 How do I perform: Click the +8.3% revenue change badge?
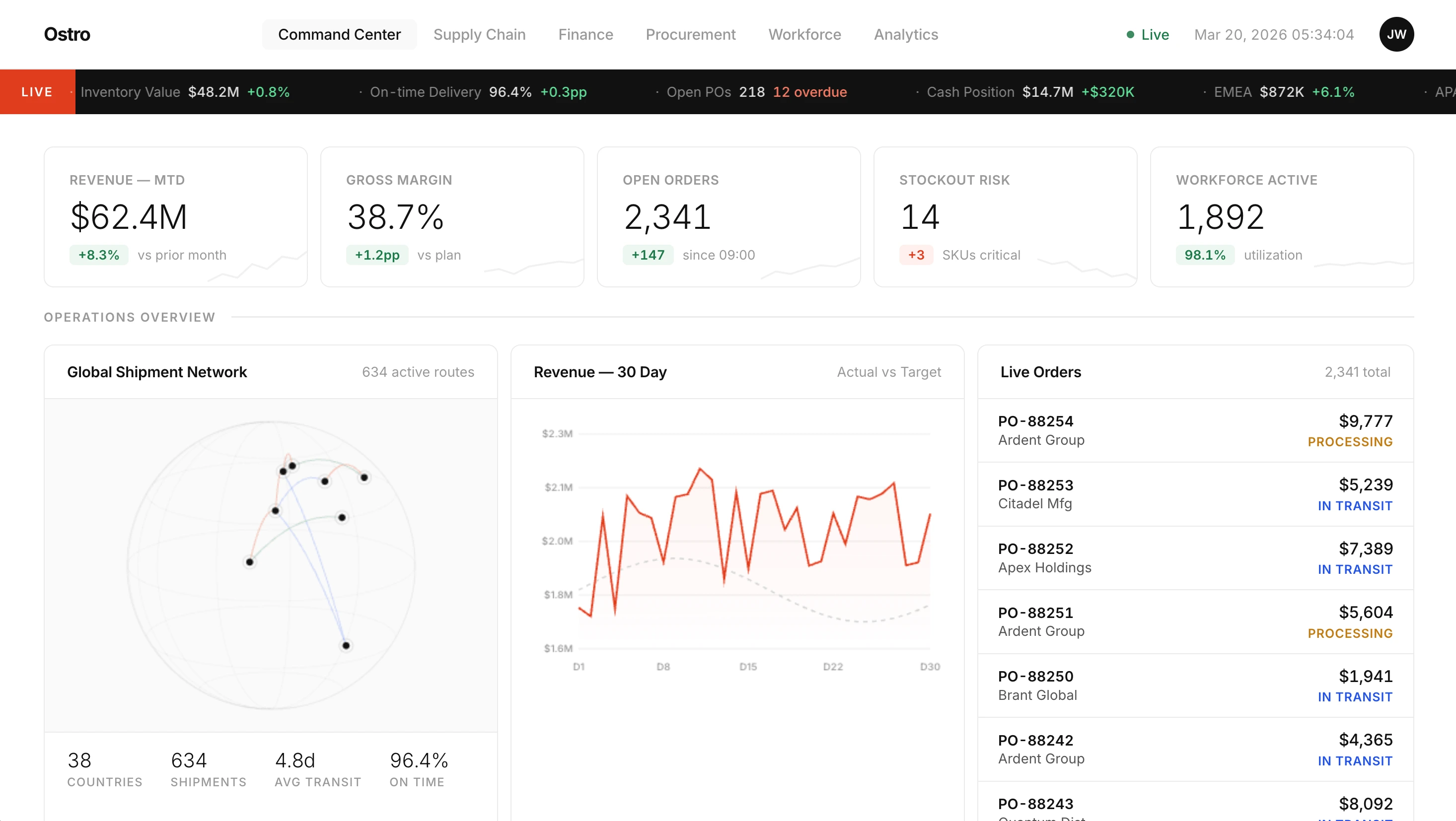99,255
